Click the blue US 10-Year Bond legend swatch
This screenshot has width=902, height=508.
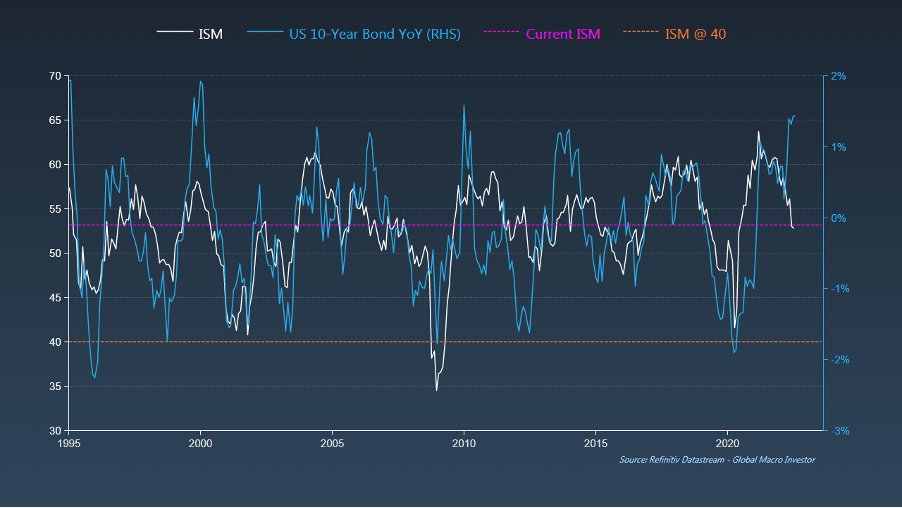click(x=265, y=34)
